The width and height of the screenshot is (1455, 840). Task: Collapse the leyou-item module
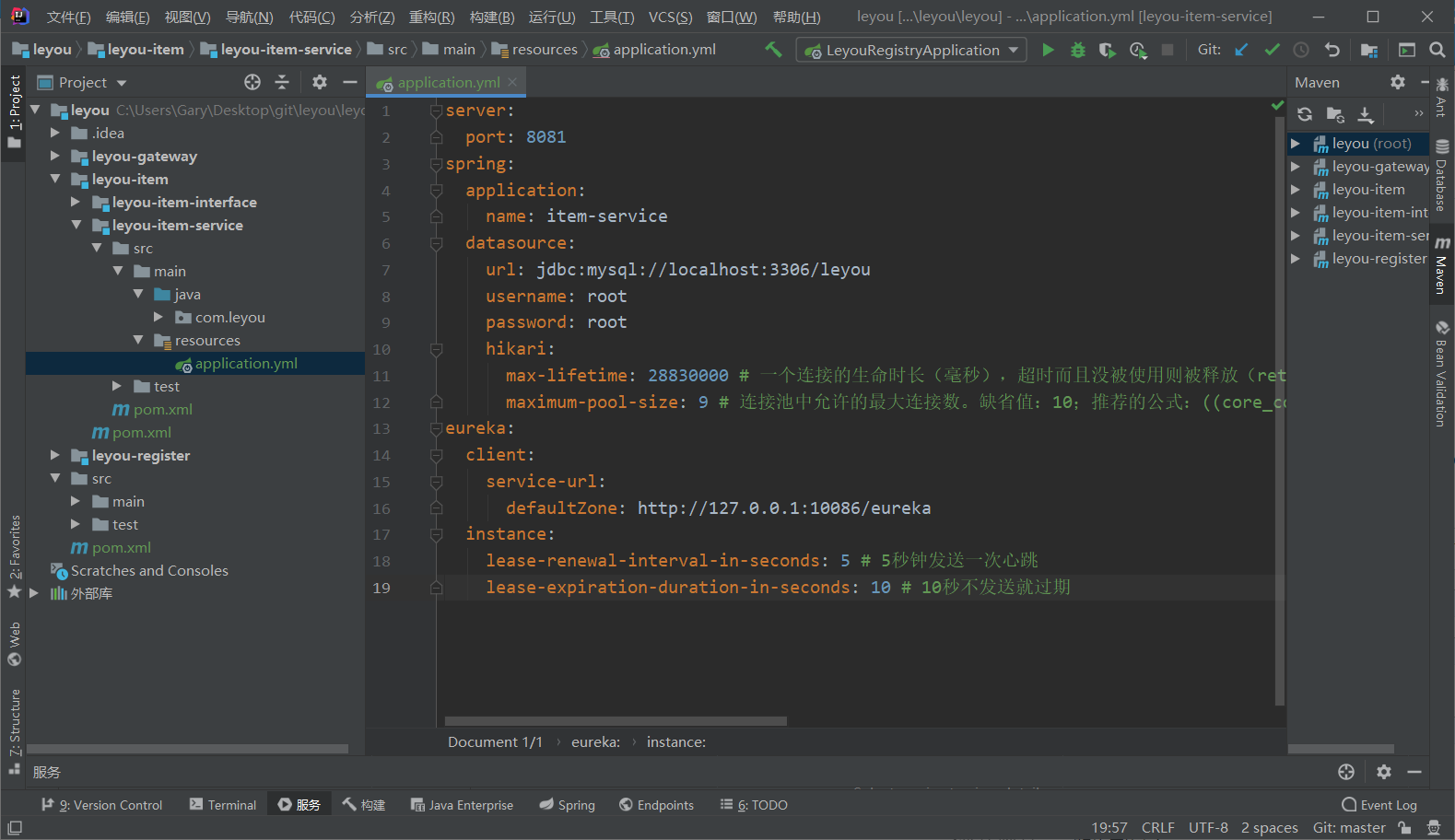click(55, 180)
